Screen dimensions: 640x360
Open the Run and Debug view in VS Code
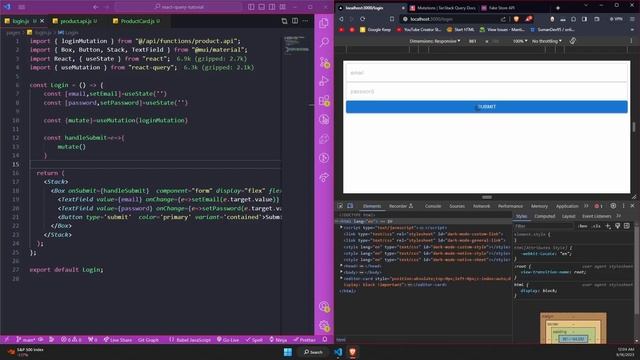[324, 81]
